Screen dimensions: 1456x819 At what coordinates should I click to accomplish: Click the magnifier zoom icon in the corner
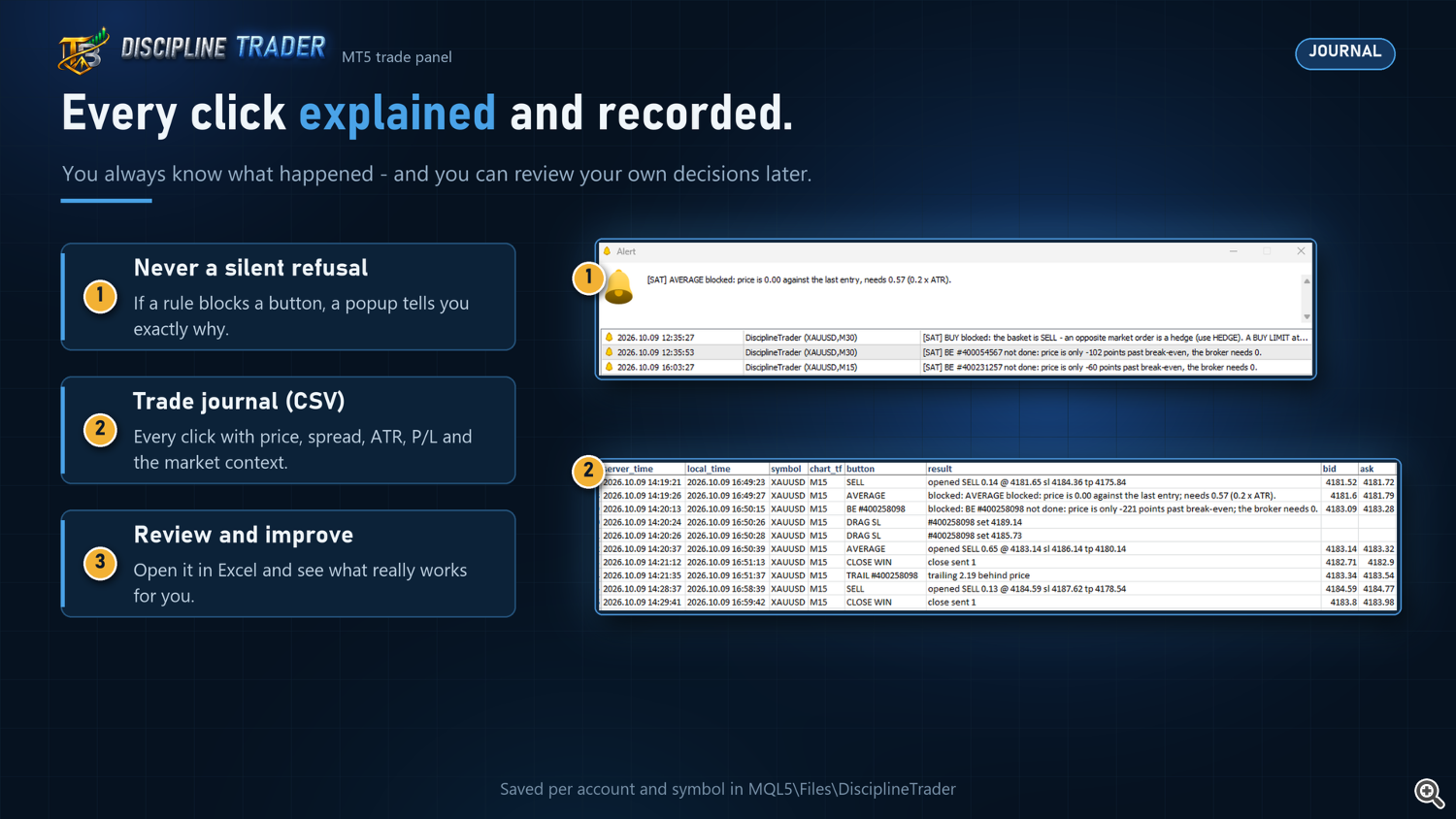coord(1429,793)
